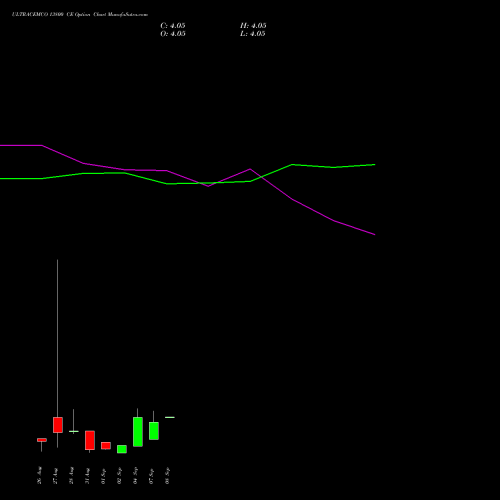
Task: Select the tall-wick red candle for 27 Aug
Action: 58,425
